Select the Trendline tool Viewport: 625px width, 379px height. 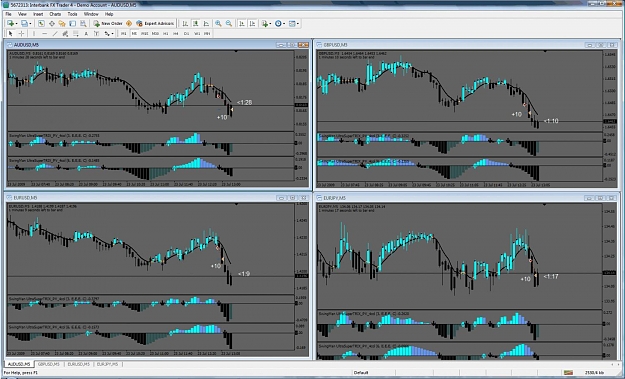pyautogui.click(x=55, y=33)
